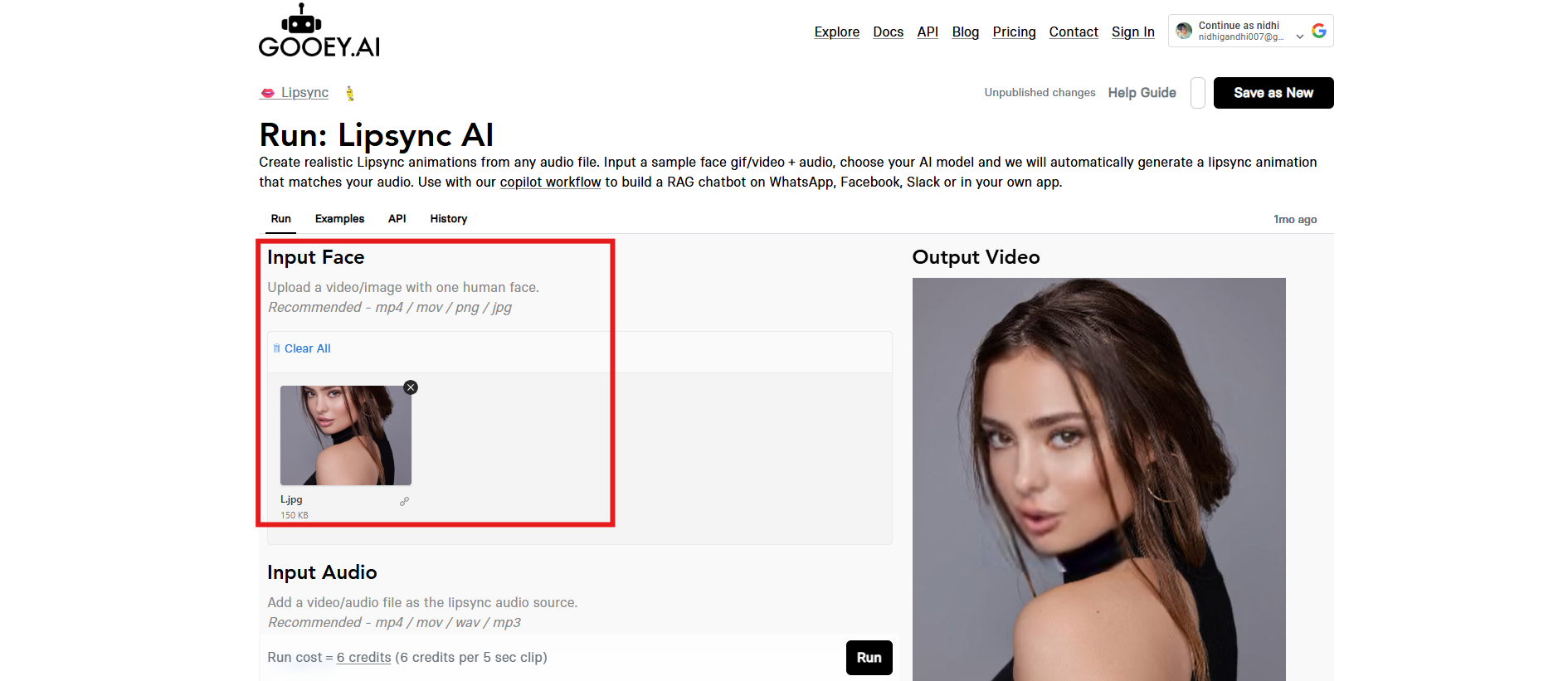Open the Explore page
The width and height of the screenshot is (1568, 681).
pos(837,32)
